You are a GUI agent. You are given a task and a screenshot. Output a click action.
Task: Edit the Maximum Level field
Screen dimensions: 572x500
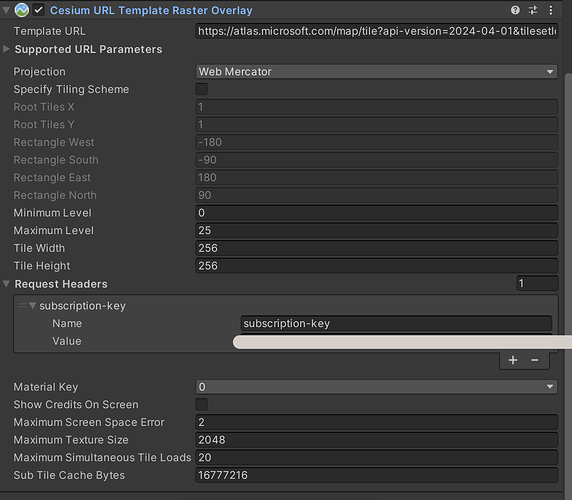(x=376, y=230)
